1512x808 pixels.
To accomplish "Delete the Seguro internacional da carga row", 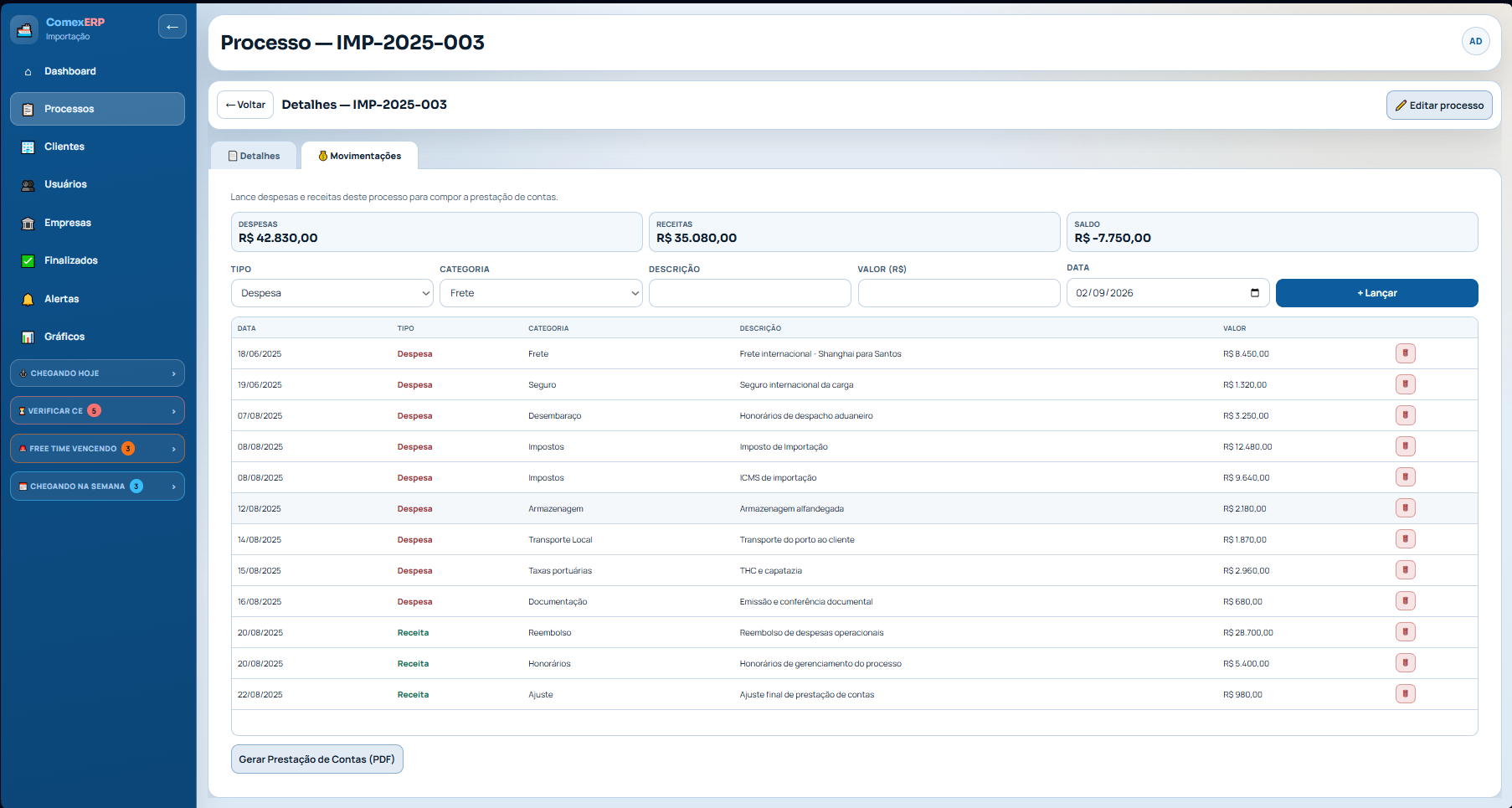I will coord(1405,384).
